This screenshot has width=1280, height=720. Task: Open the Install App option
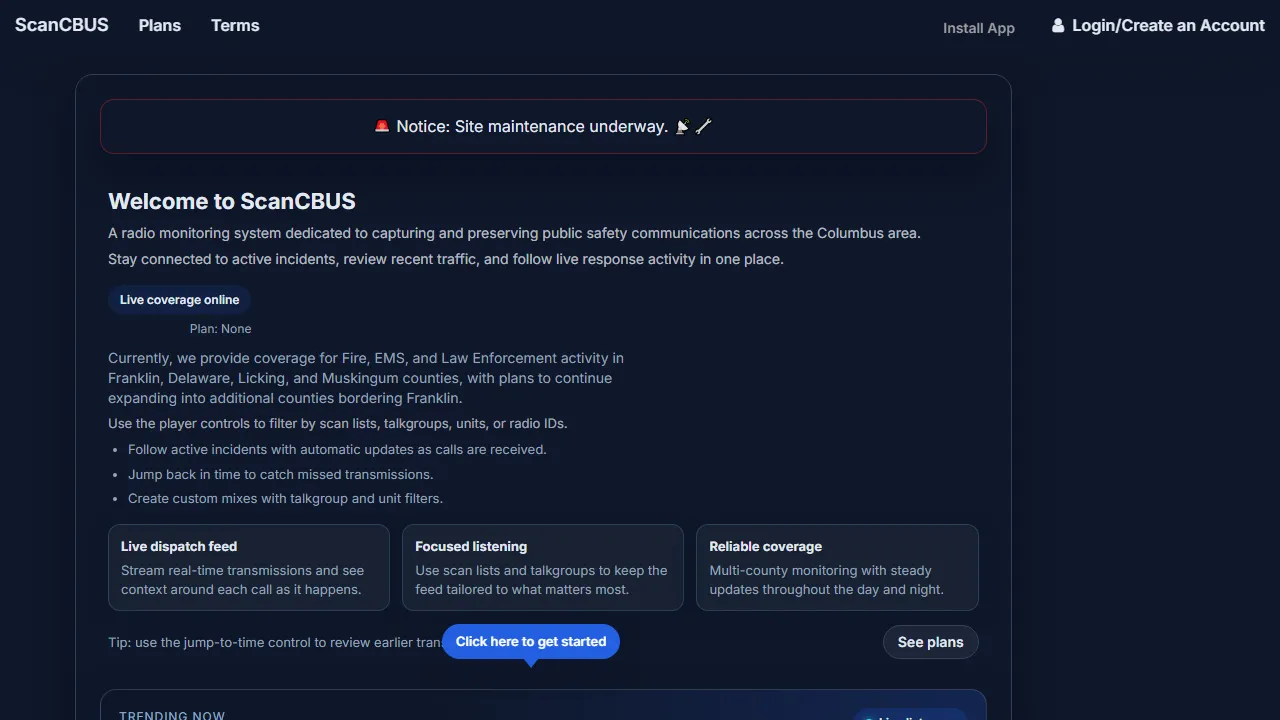coord(978,28)
